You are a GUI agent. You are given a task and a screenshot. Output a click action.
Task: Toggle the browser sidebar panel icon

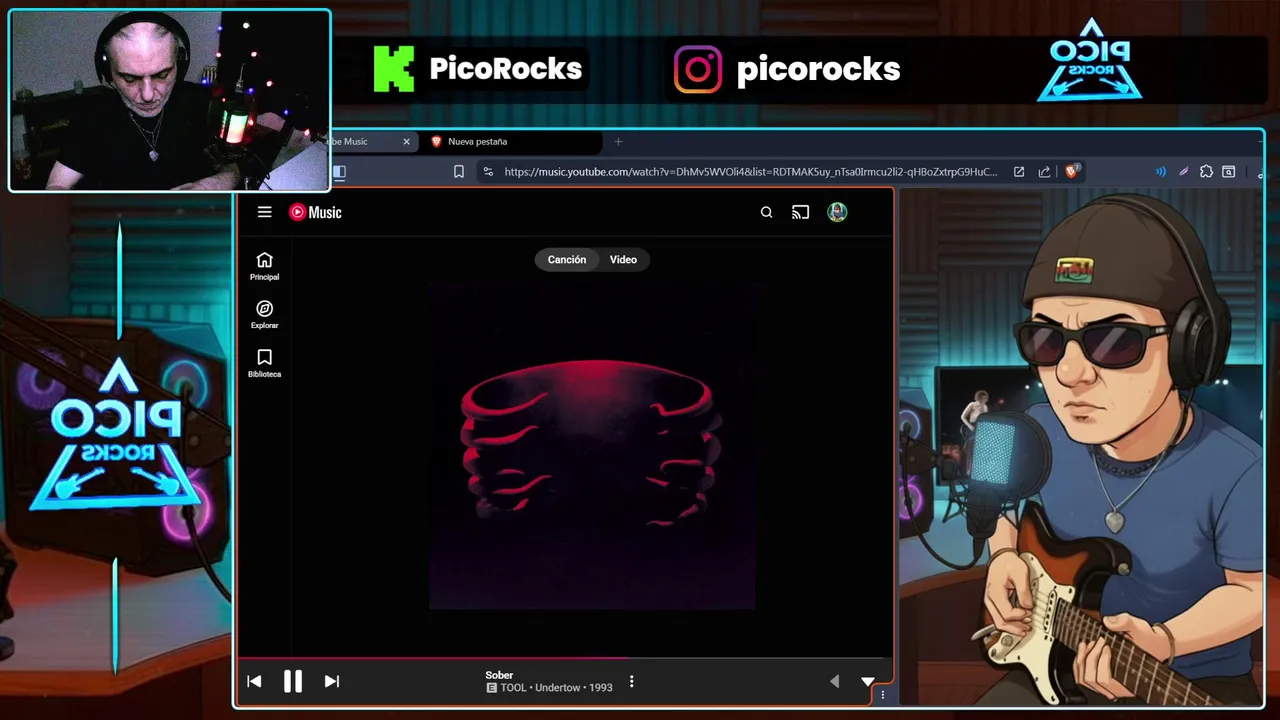[339, 172]
